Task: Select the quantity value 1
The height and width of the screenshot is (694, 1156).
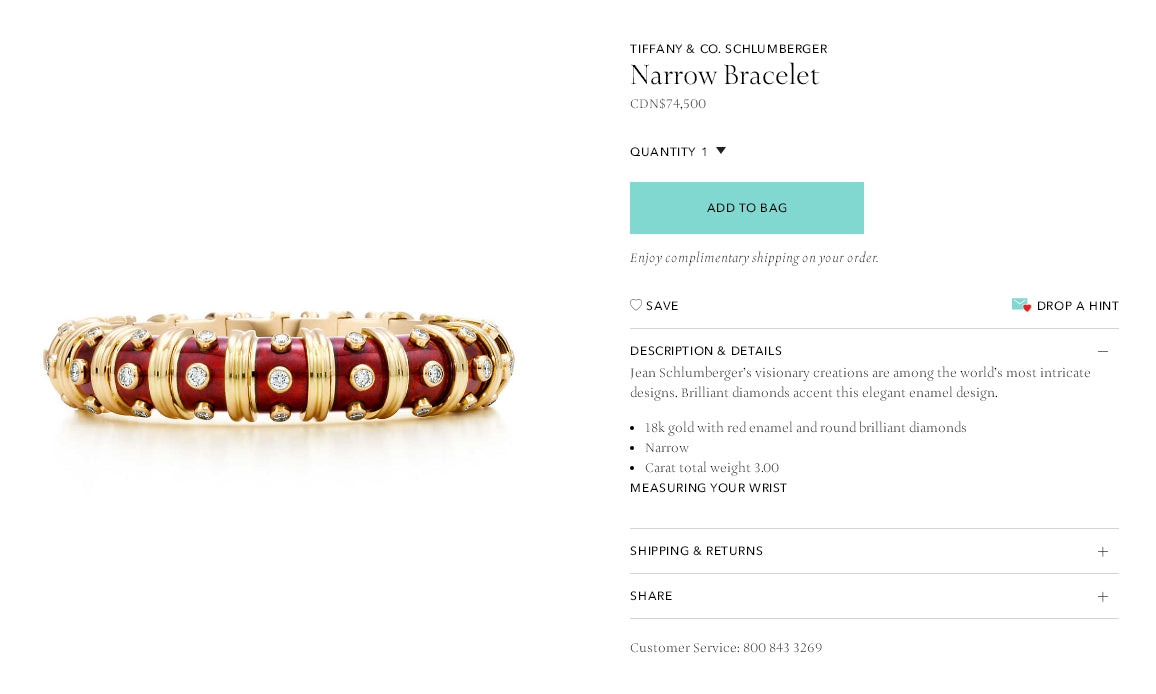Action: pos(704,152)
